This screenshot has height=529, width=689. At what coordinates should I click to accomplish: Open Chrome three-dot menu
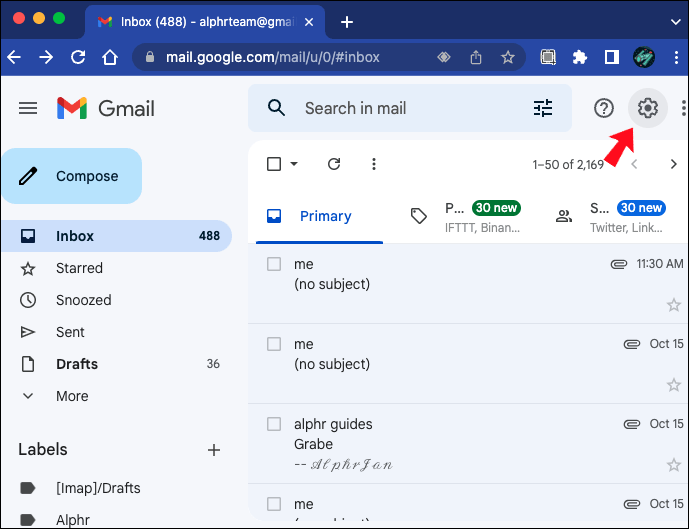(676, 57)
